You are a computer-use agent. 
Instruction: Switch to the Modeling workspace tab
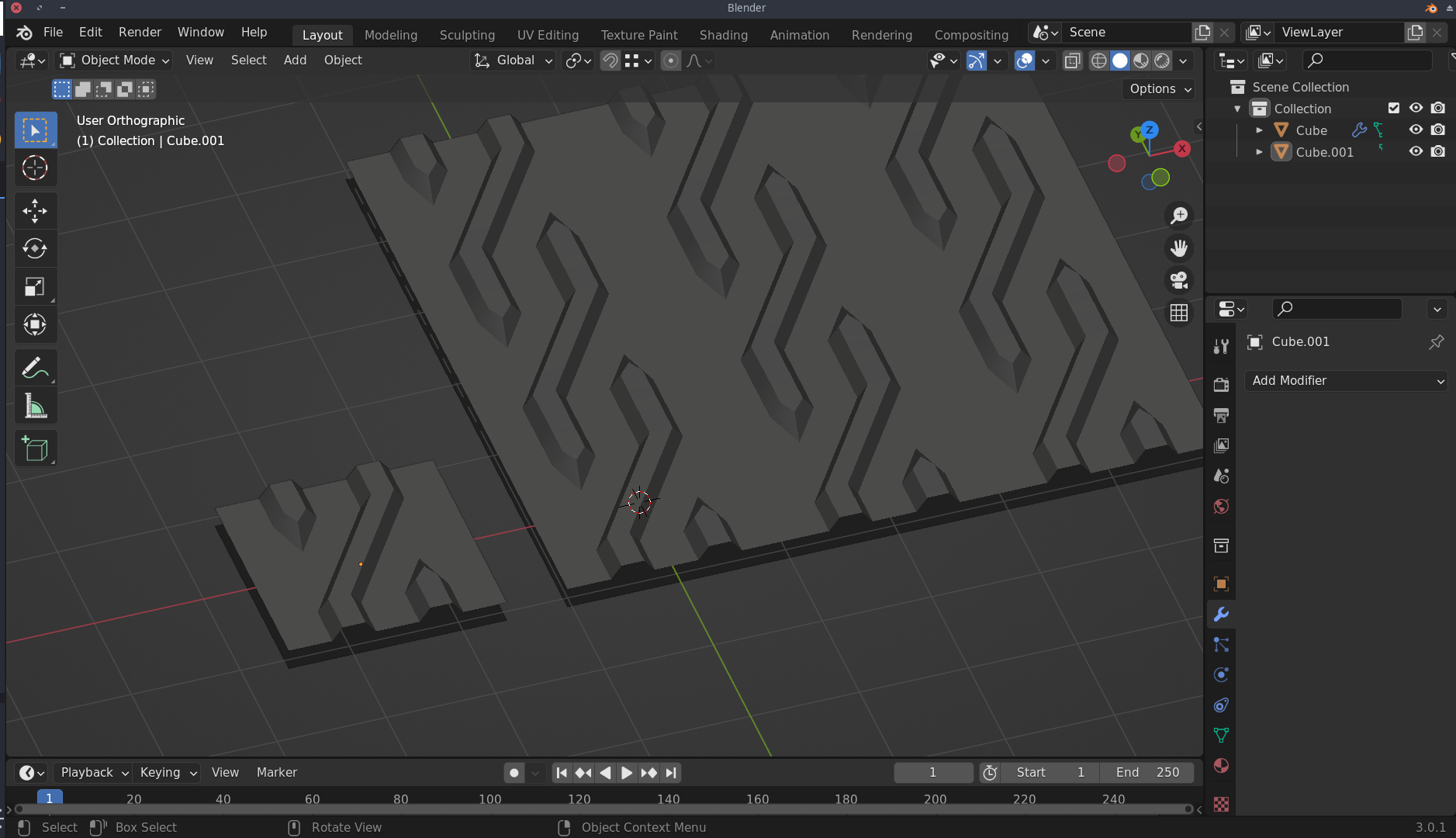[x=391, y=35]
